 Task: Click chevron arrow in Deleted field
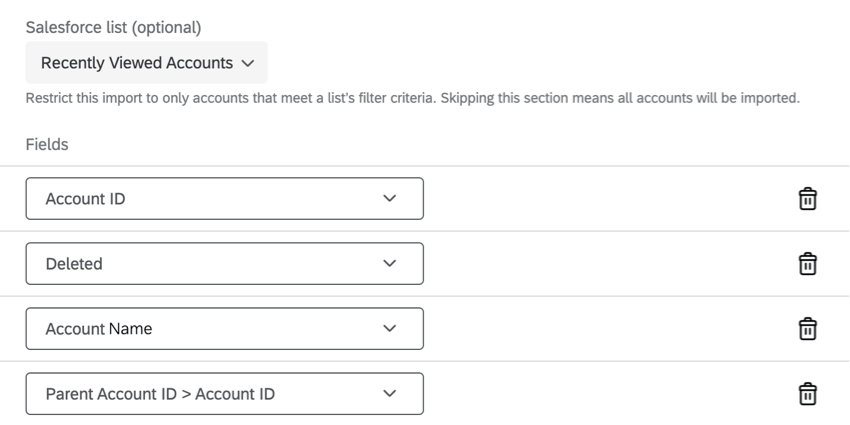(389, 263)
